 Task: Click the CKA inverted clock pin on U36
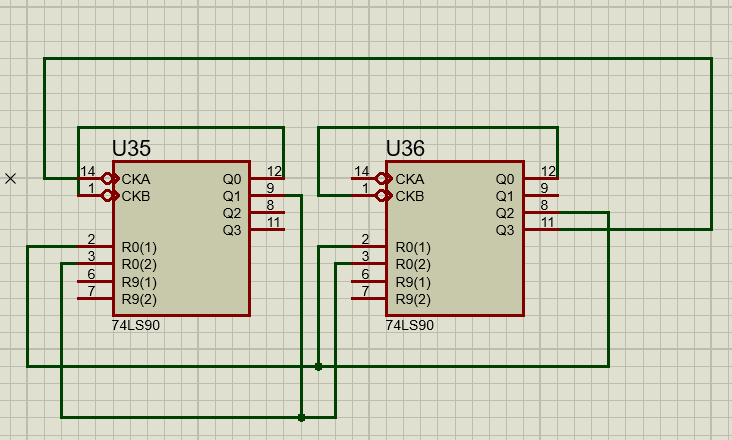click(x=381, y=179)
